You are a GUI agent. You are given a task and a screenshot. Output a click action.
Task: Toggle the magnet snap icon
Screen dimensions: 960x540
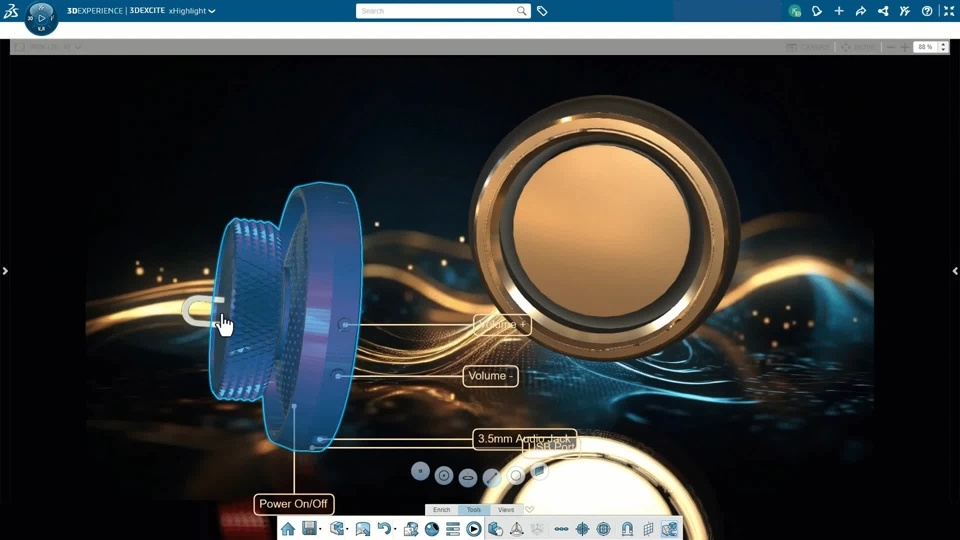click(x=627, y=529)
